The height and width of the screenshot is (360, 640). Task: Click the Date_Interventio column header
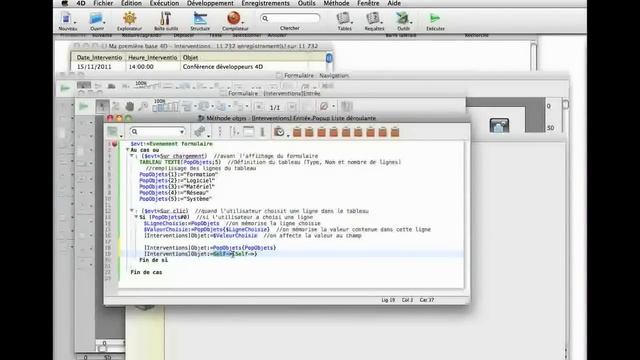pyautogui.click(x=99, y=58)
